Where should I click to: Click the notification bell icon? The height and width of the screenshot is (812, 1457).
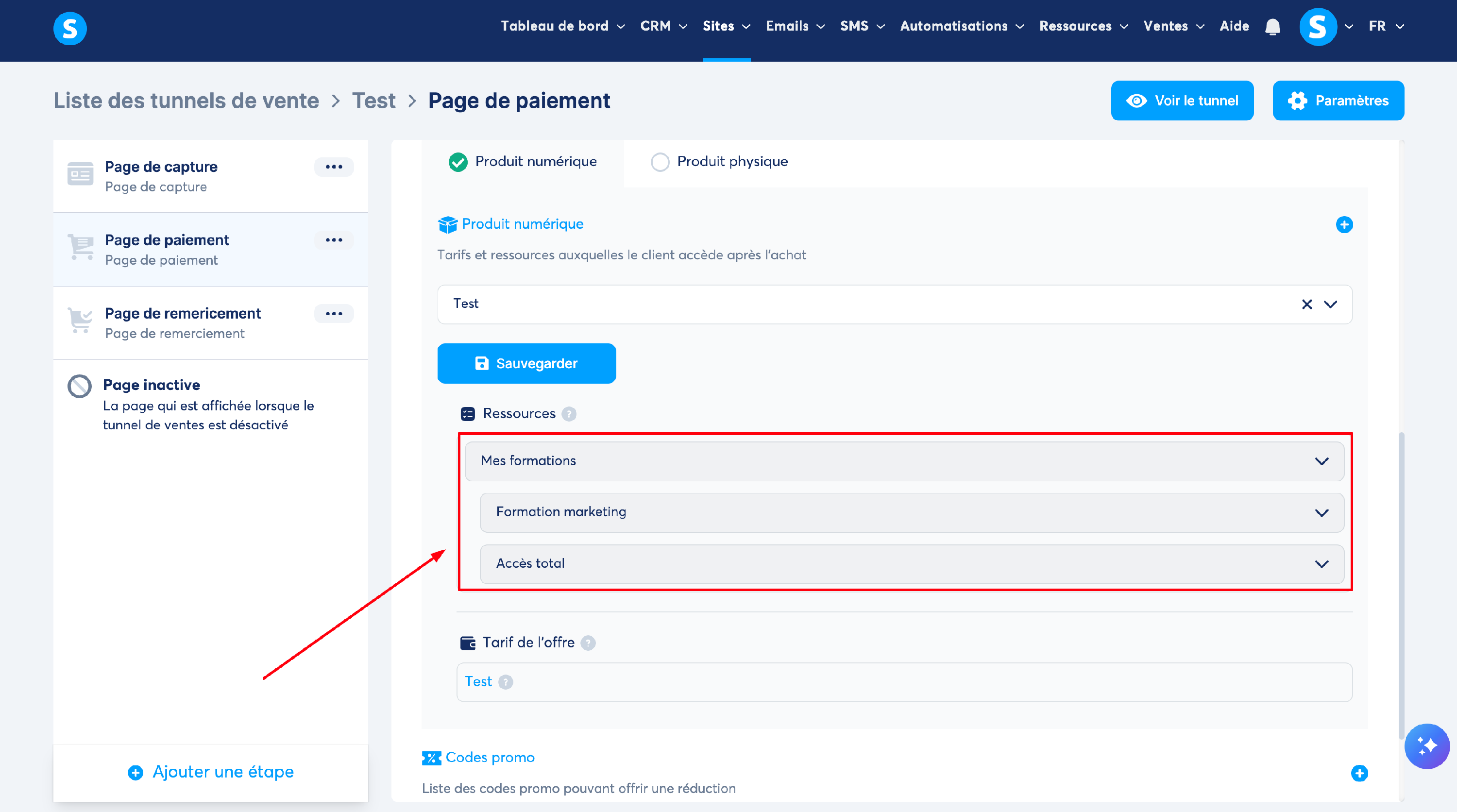click(x=1272, y=27)
